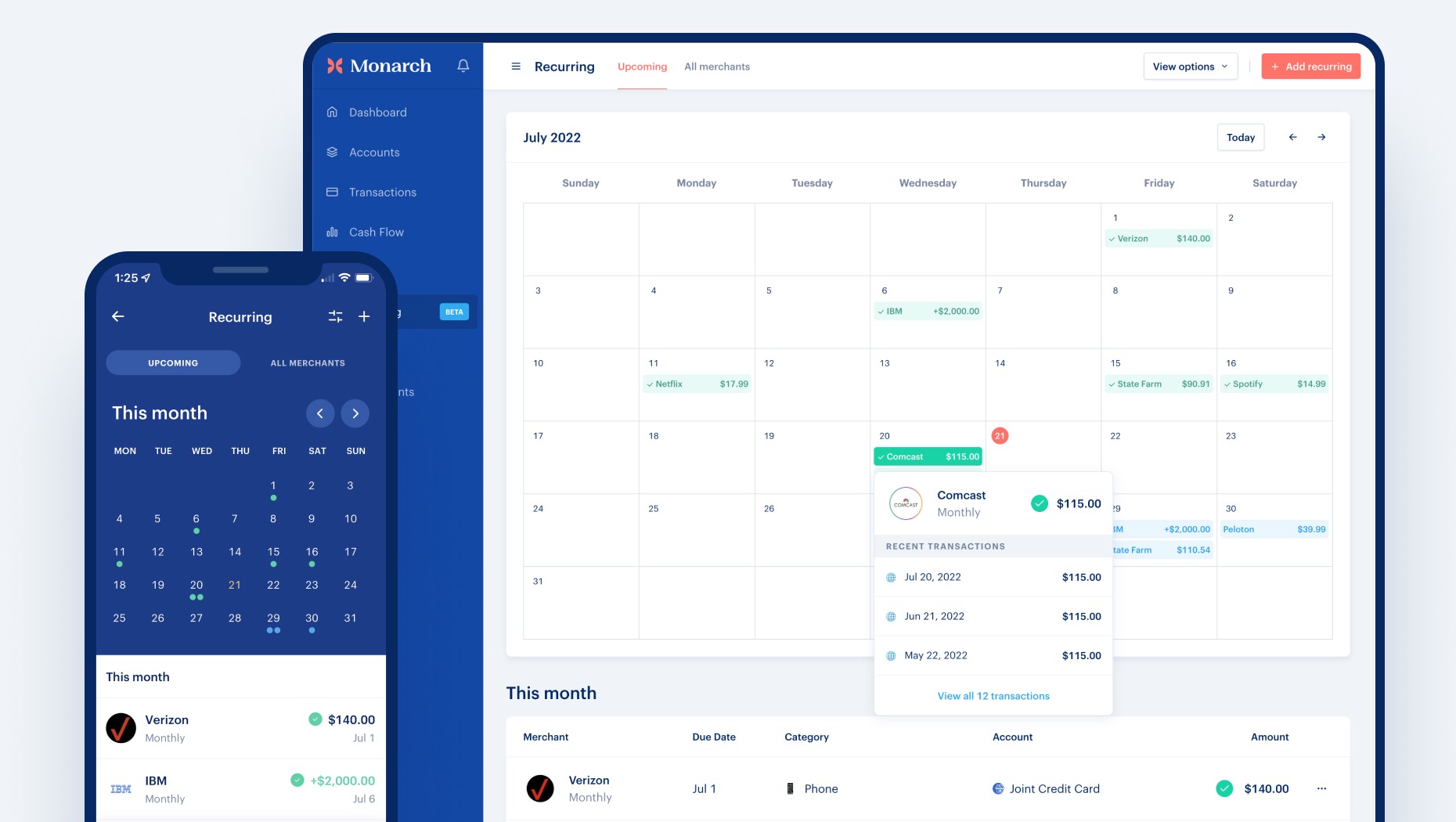
Task: Tap the phone Wi-Fi status icon
Action: (344, 277)
